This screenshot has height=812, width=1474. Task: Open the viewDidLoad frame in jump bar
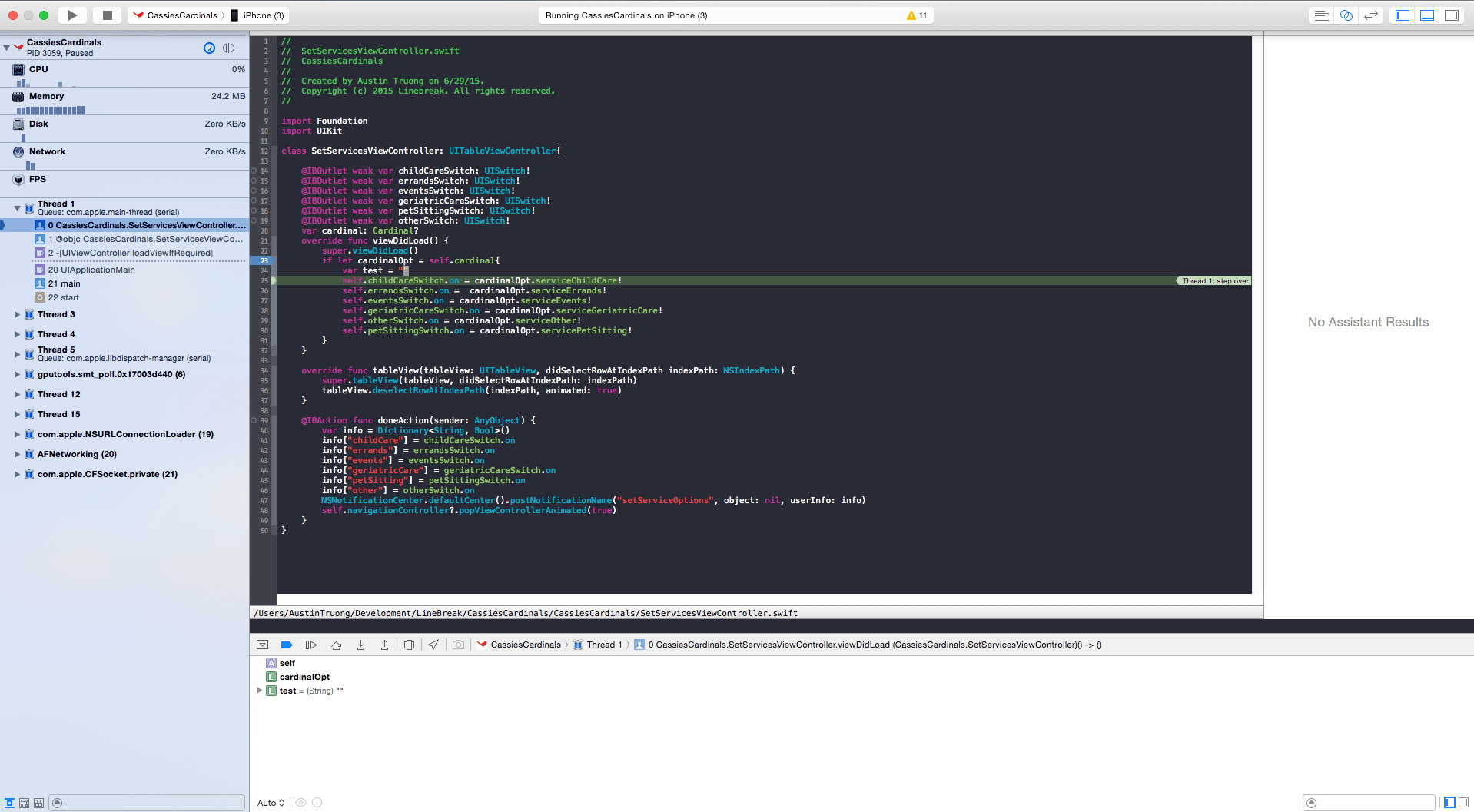click(x=868, y=645)
